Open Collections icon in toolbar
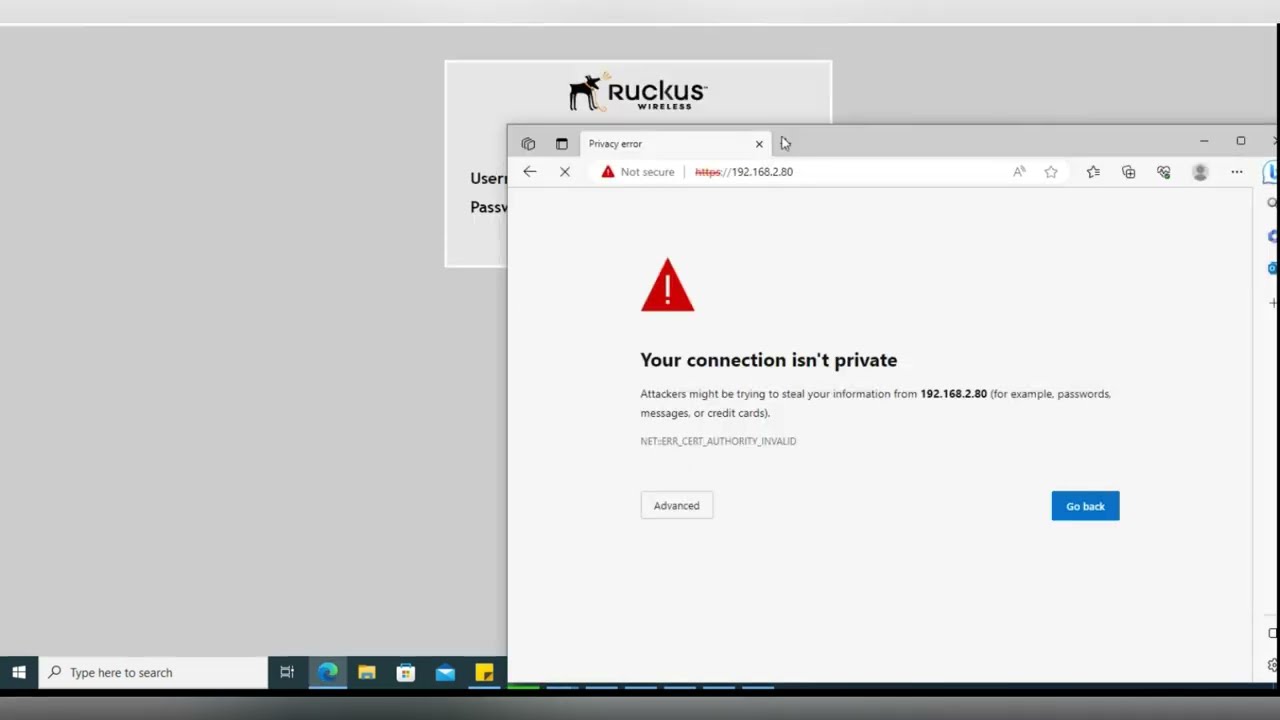The width and height of the screenshot is (1280, 720). click(x=1128, y=172)
